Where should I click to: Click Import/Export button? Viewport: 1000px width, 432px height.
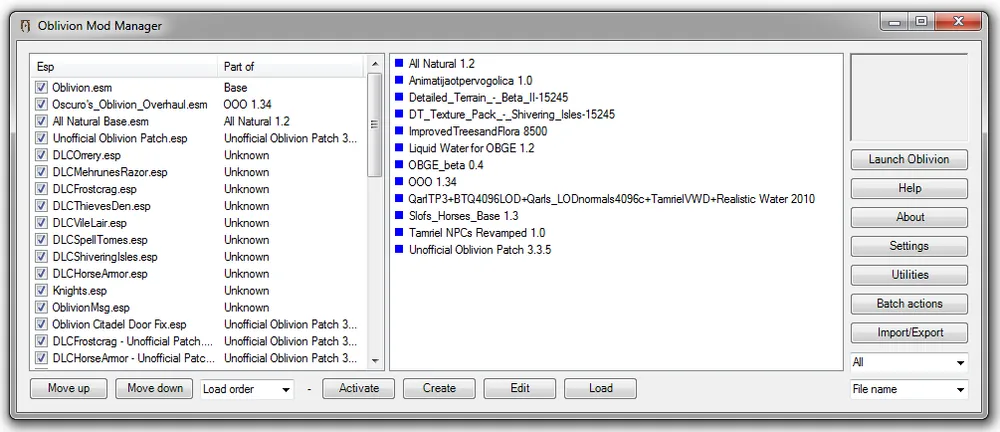(x=909, y=332)
